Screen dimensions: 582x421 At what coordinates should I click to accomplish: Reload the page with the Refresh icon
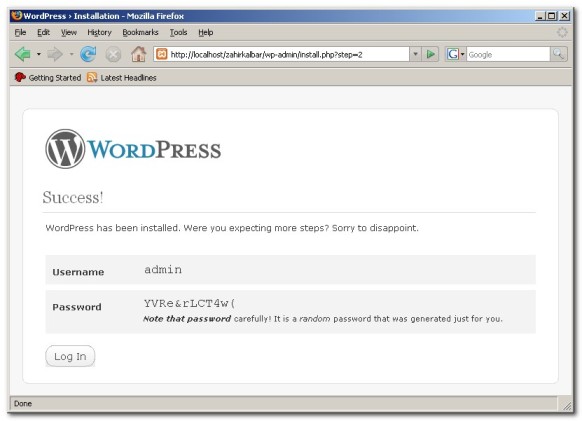88,55
